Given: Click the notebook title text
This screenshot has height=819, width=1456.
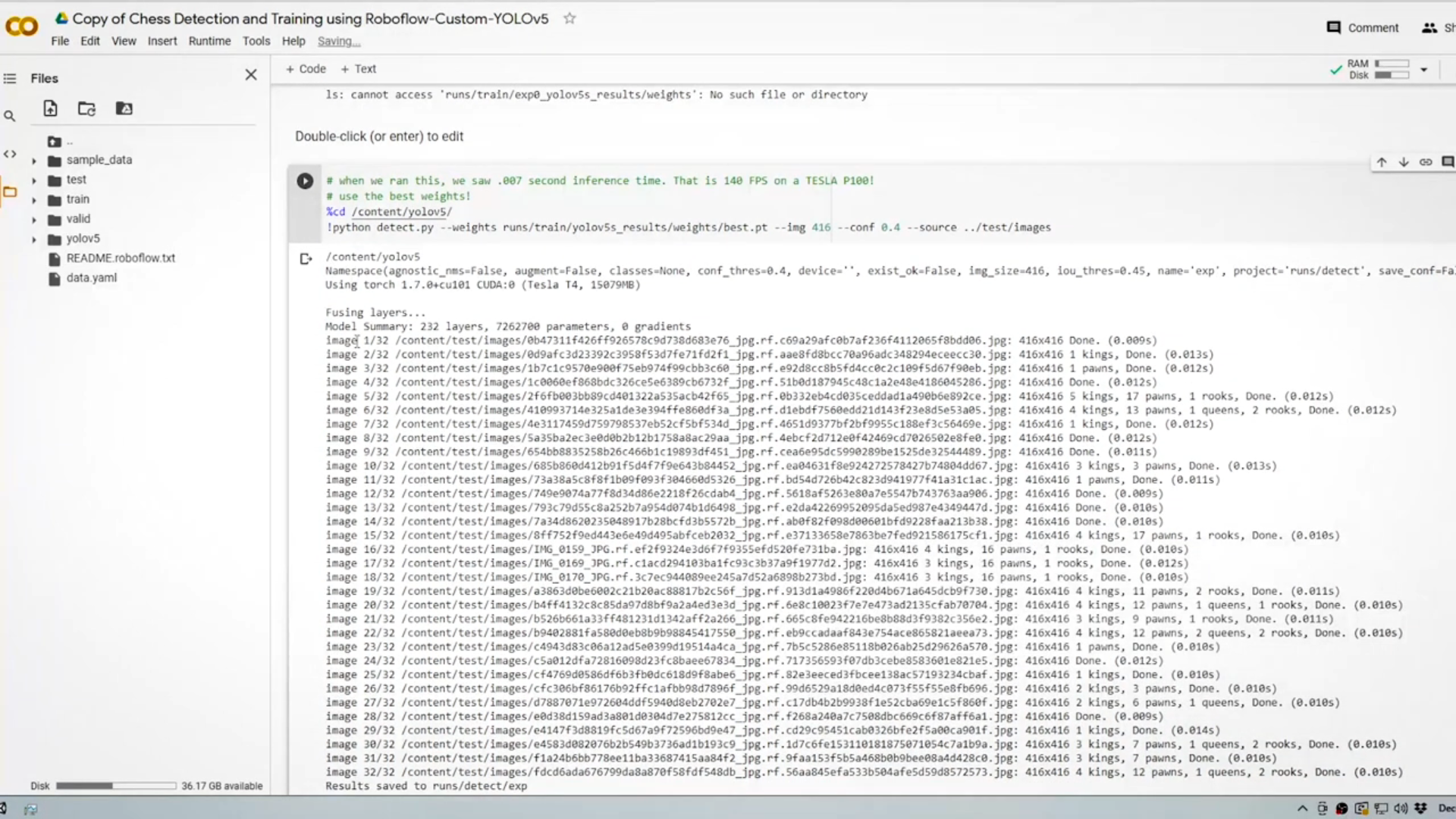Looking at the screenshot, I should tap(310, 18).
